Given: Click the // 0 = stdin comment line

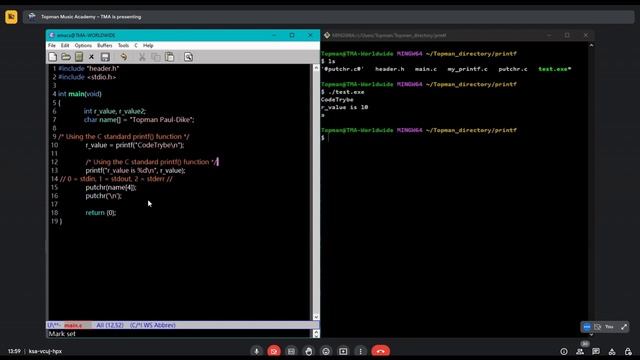Looking at the screenshot, I should [116, 179].
